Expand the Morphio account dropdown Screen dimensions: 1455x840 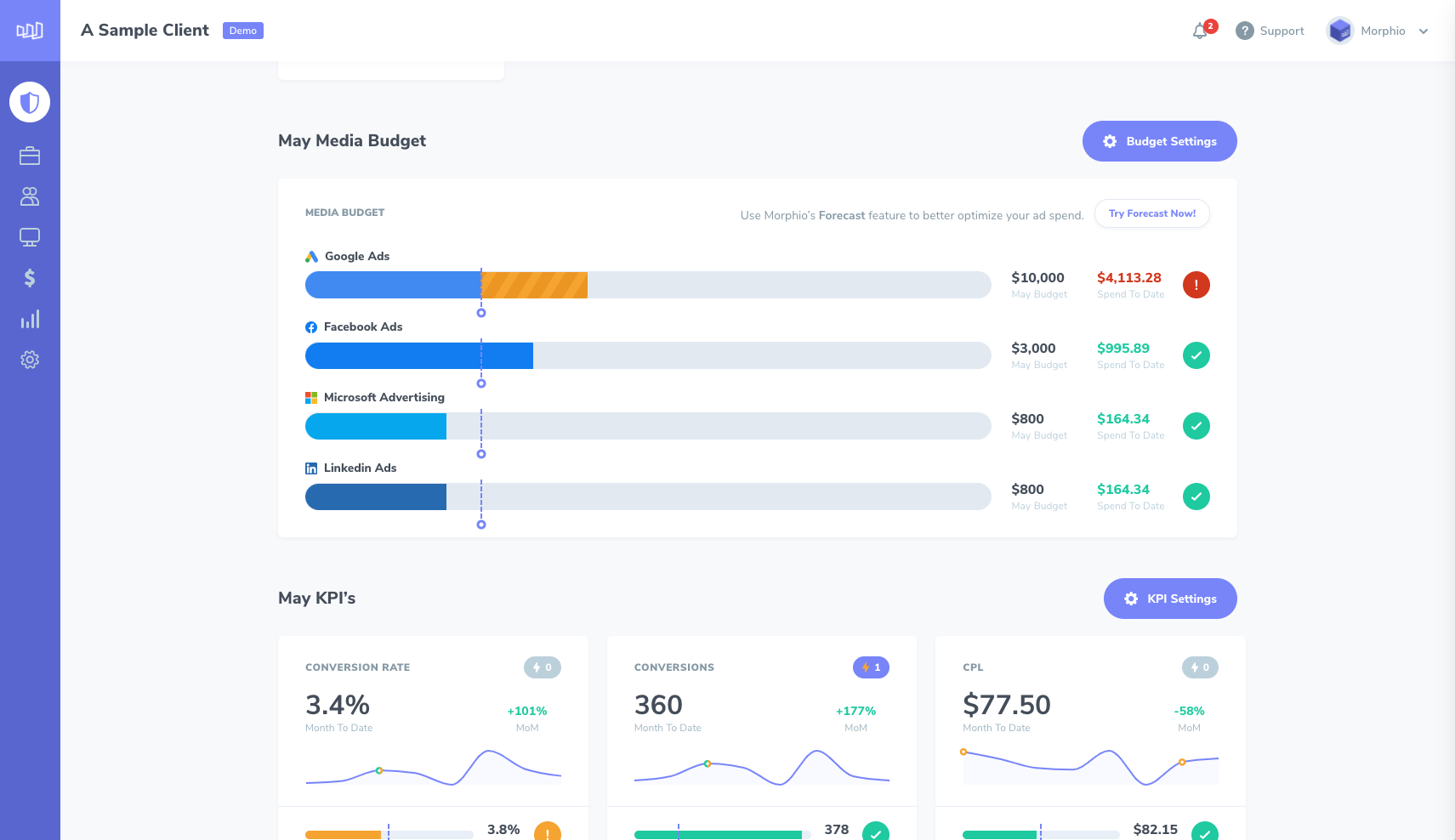(1378, 31)
